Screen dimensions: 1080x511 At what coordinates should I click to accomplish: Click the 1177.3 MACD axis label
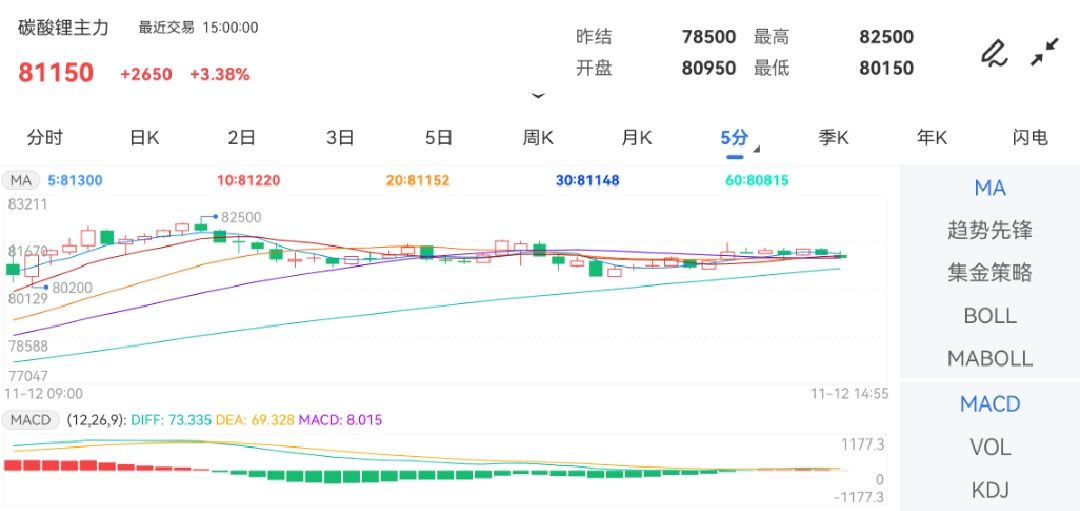coord(862,445)
